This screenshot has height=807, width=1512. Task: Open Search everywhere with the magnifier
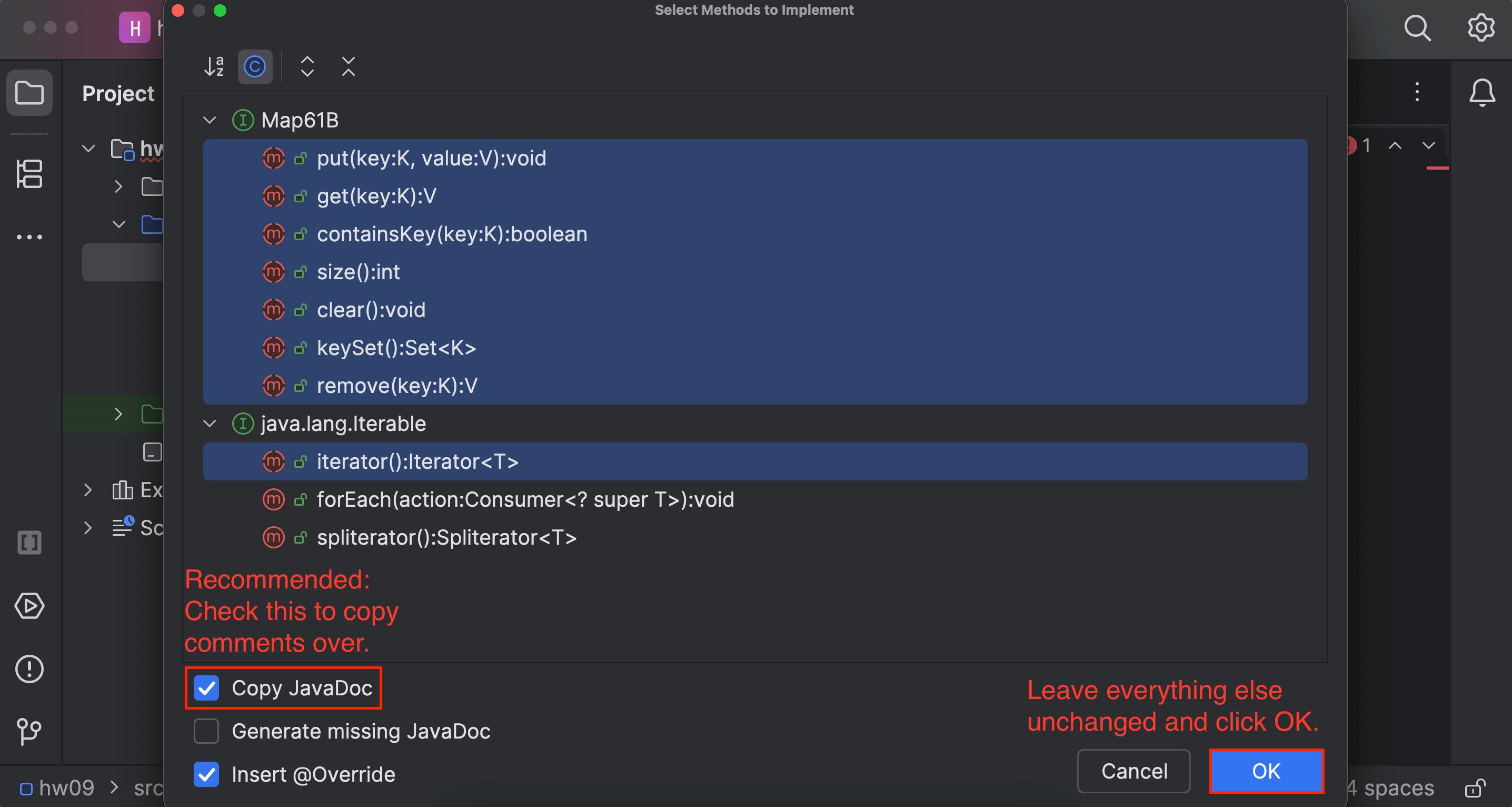click(x=1417, y=27)
